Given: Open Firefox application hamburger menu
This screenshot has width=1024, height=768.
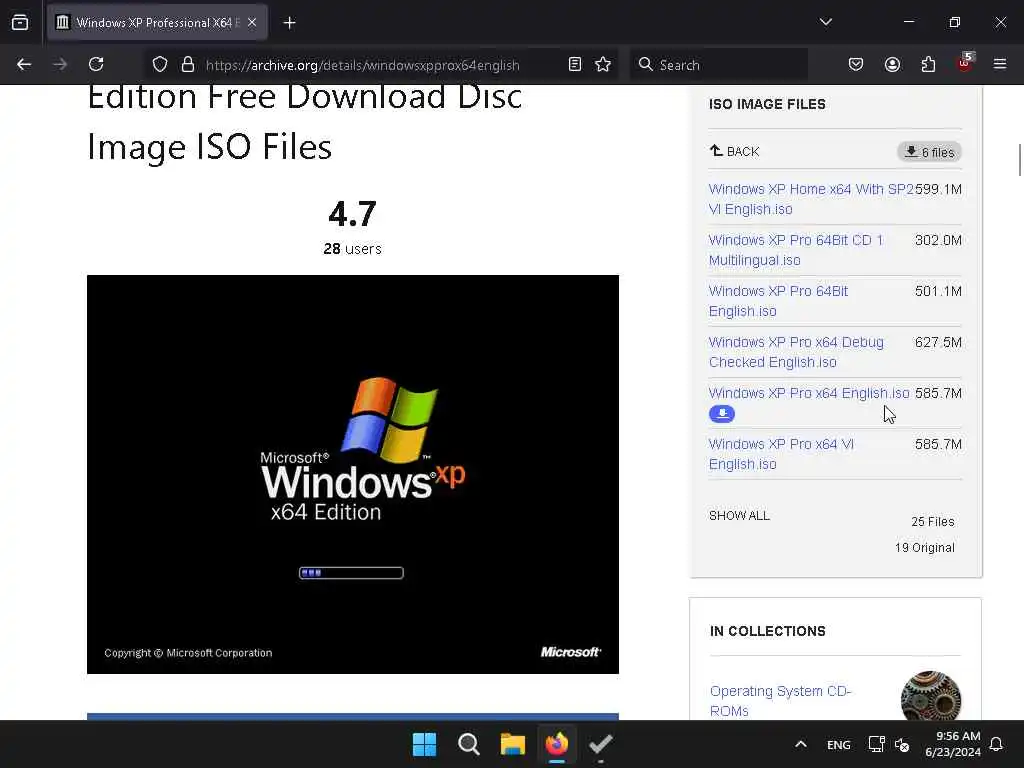Looking at the screenshot, I should click(x=1000, y=64).
